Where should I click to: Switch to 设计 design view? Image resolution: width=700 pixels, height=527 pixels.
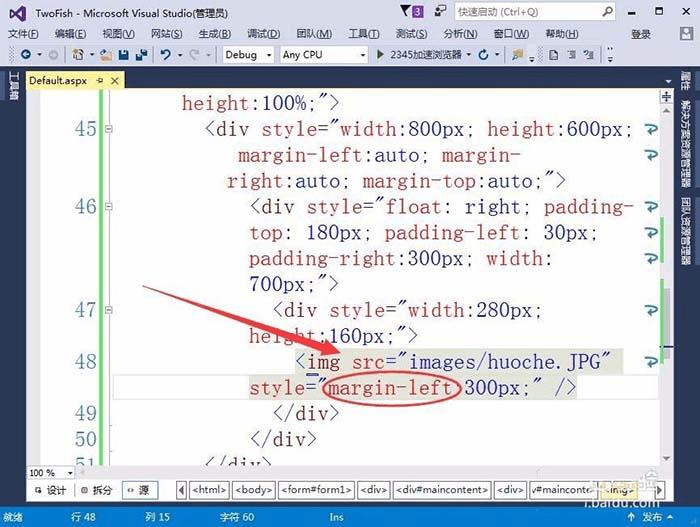(51, 490)
